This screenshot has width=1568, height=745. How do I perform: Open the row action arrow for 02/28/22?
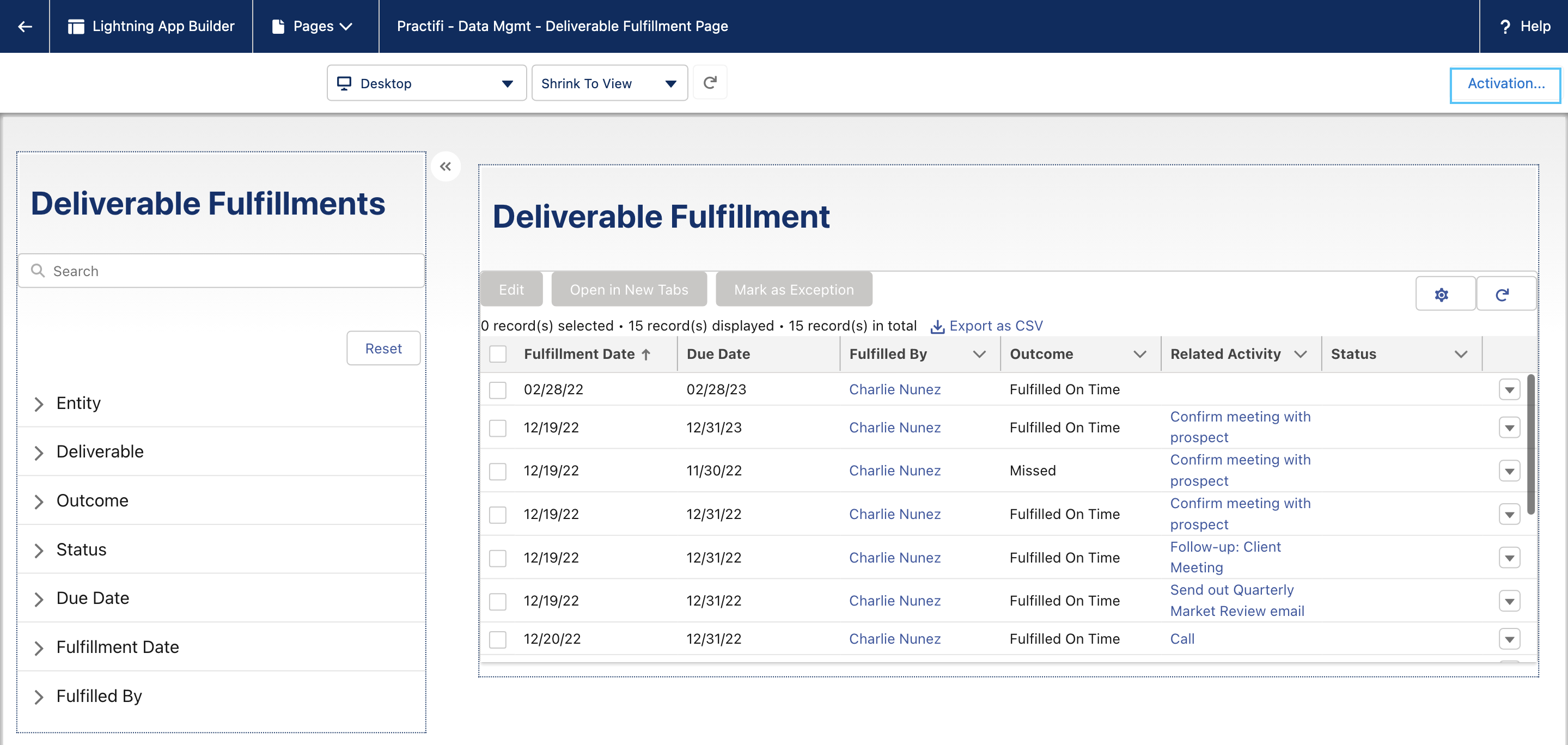[x=1510, y=389]
